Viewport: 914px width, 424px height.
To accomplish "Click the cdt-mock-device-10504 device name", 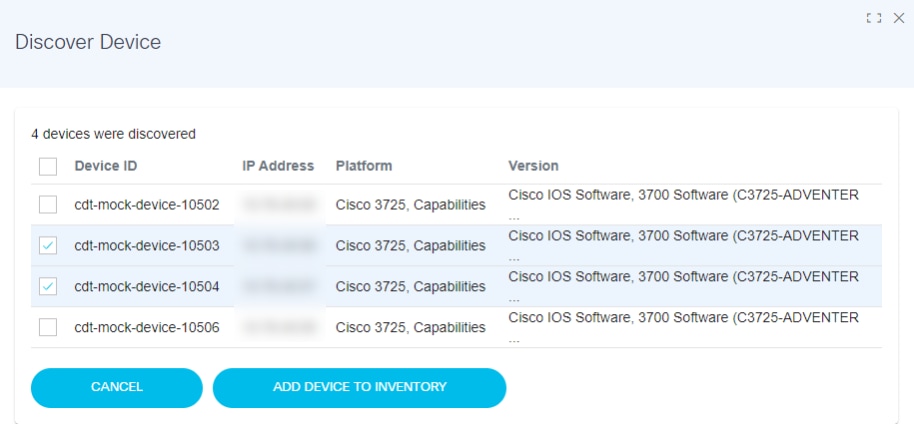I will tap(147, 287).
